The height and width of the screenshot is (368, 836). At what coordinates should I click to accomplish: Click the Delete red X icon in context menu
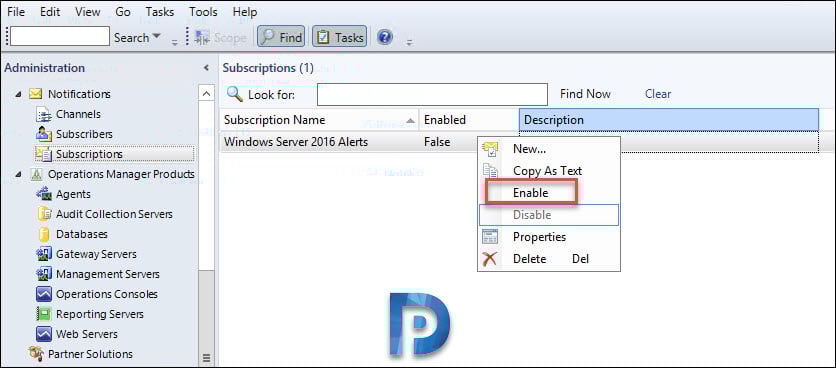click(489, 259)
